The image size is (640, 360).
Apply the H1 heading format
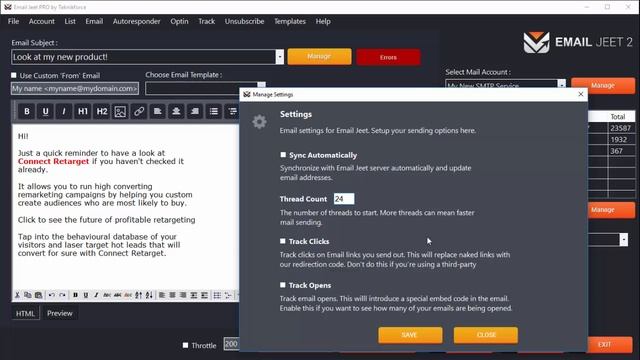tap(83, 111)
